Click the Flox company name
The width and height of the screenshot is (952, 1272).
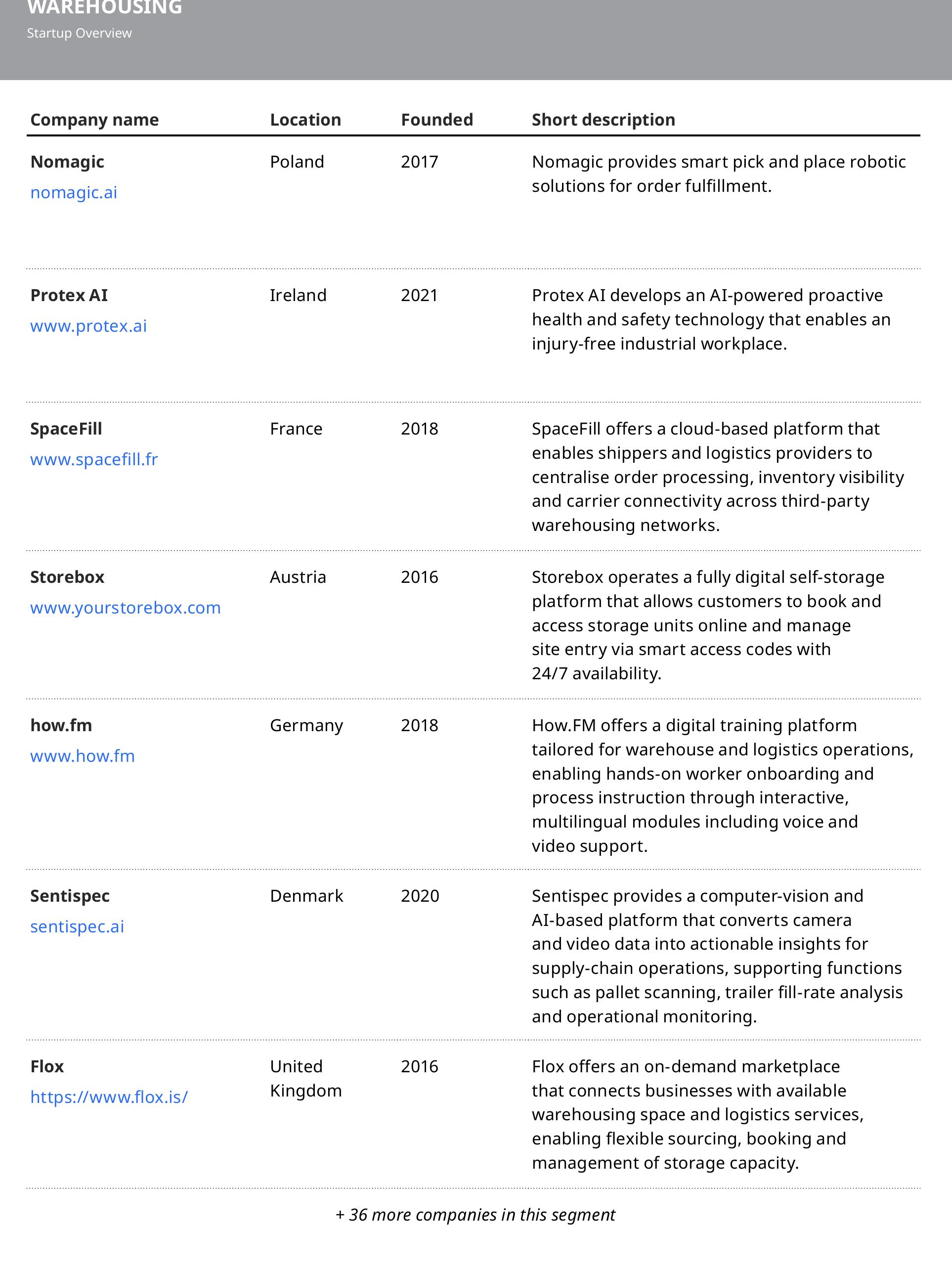[47, 1066]
